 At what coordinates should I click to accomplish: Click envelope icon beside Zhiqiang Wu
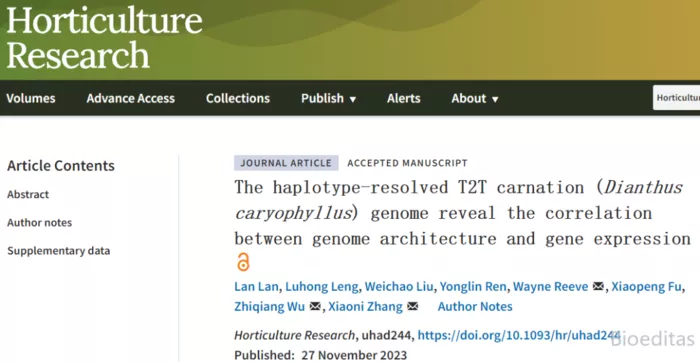point(315,307)
